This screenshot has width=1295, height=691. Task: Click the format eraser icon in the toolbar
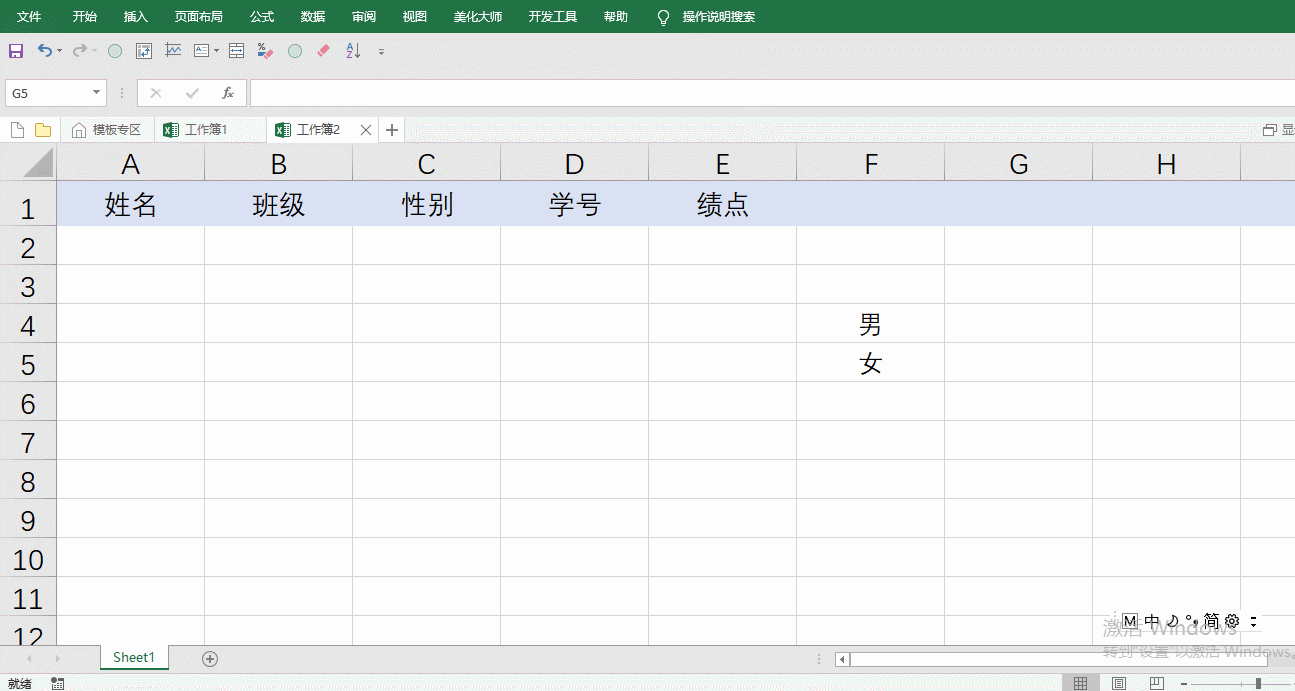[323, 50]
